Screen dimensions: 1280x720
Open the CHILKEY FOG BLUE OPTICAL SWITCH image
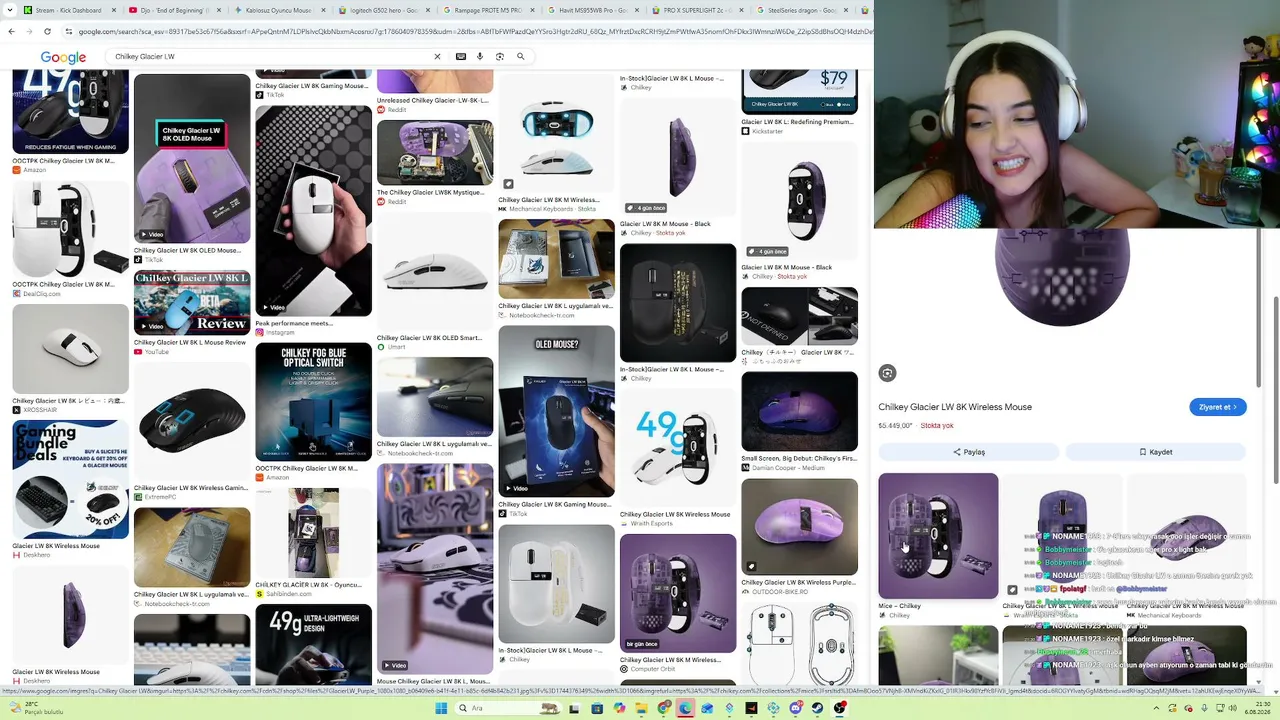click(x=313, y=402)
